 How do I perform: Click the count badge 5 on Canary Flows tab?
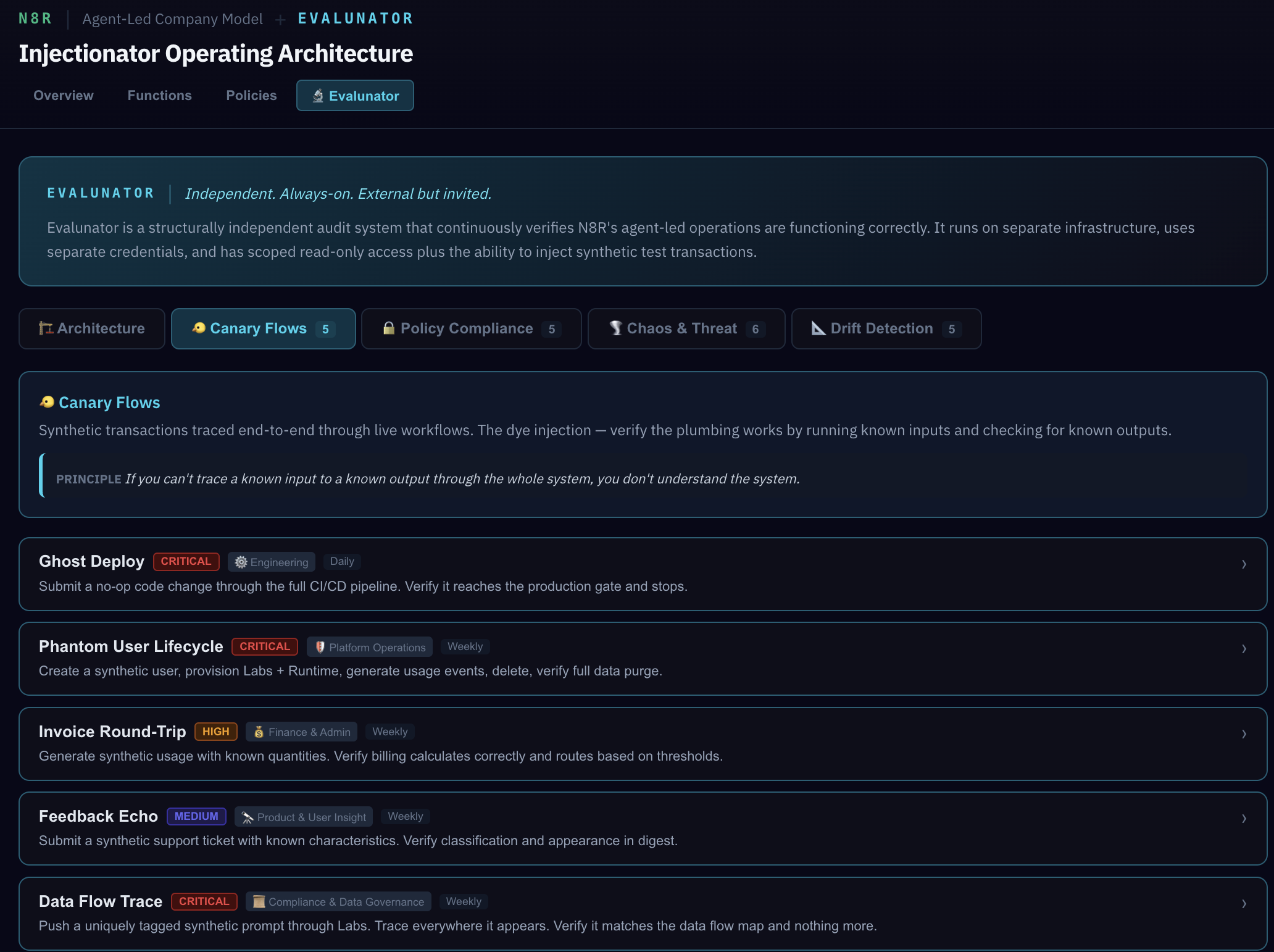coord(325,329)
